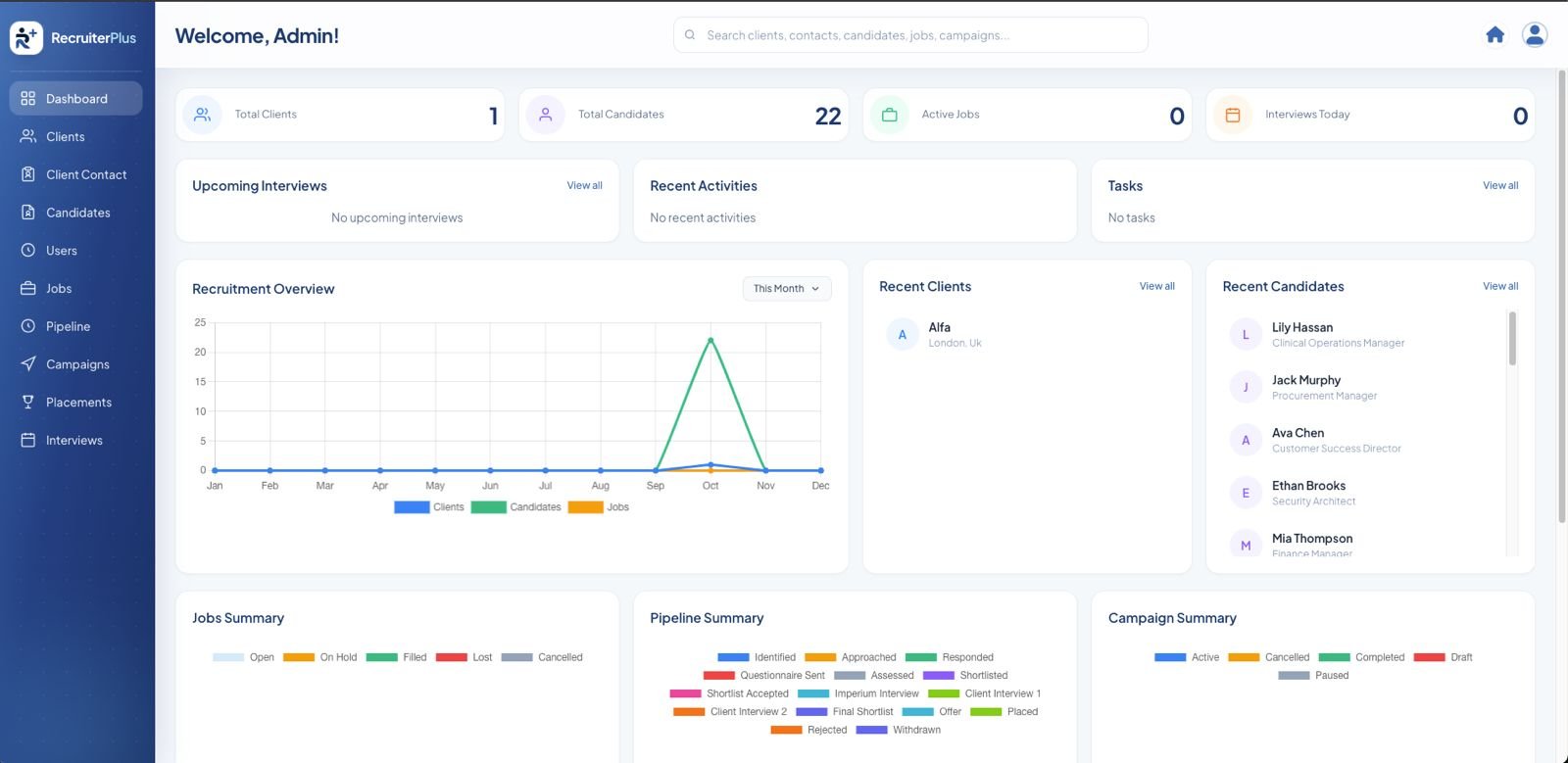Go to Placements in sidebar
The image size is (1568, 763).
pyautogui.click(x=75, y=403)
